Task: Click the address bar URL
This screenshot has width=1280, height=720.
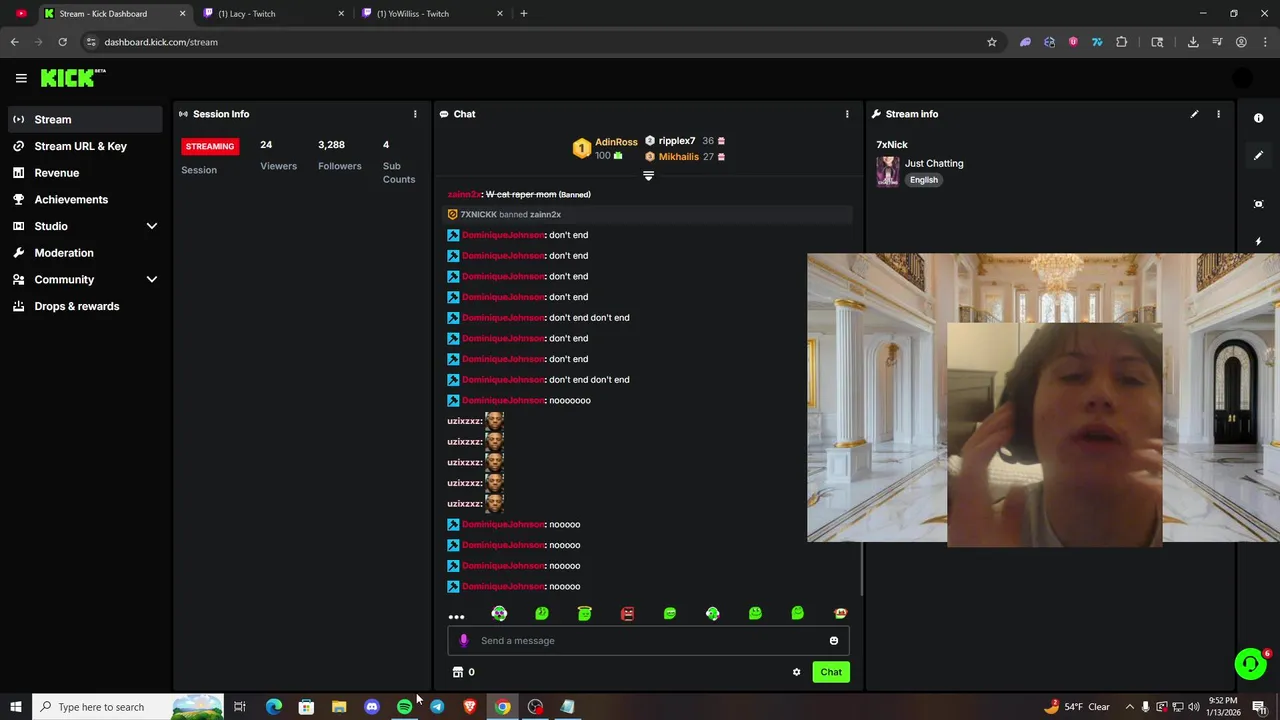Action: coord(161,42)
